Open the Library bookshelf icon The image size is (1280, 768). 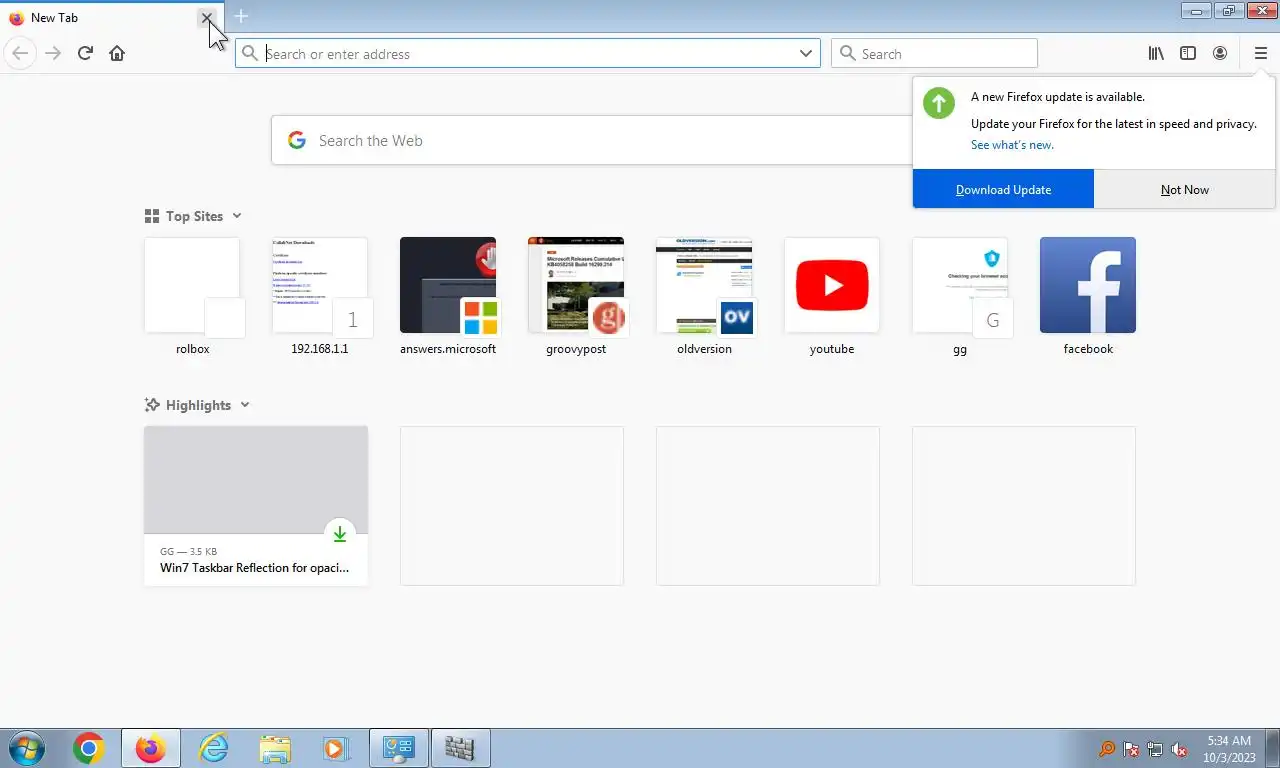point(1156,53)
